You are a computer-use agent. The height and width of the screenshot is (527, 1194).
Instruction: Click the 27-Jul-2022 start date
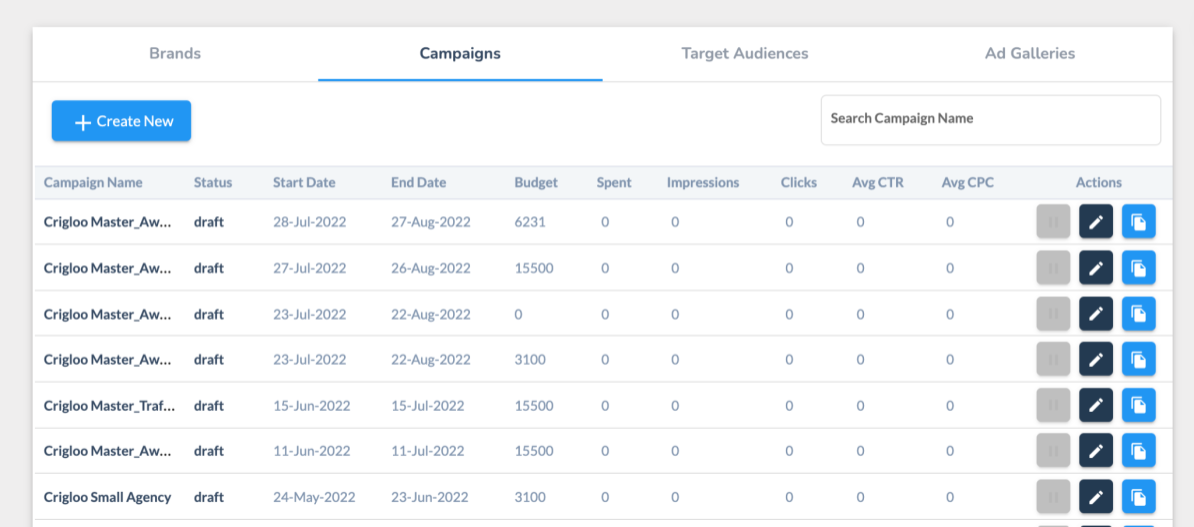pyautogui.click(x=310, y=268)
